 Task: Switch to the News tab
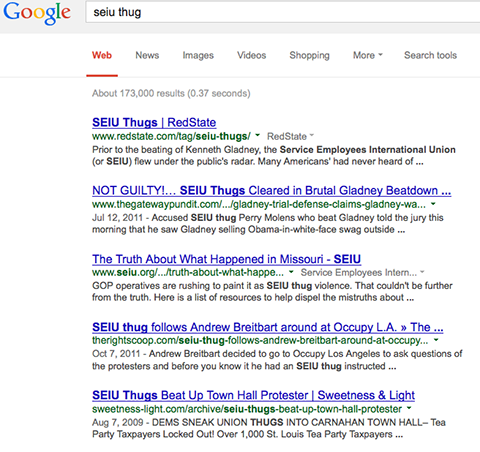click(x=147, y=55)
